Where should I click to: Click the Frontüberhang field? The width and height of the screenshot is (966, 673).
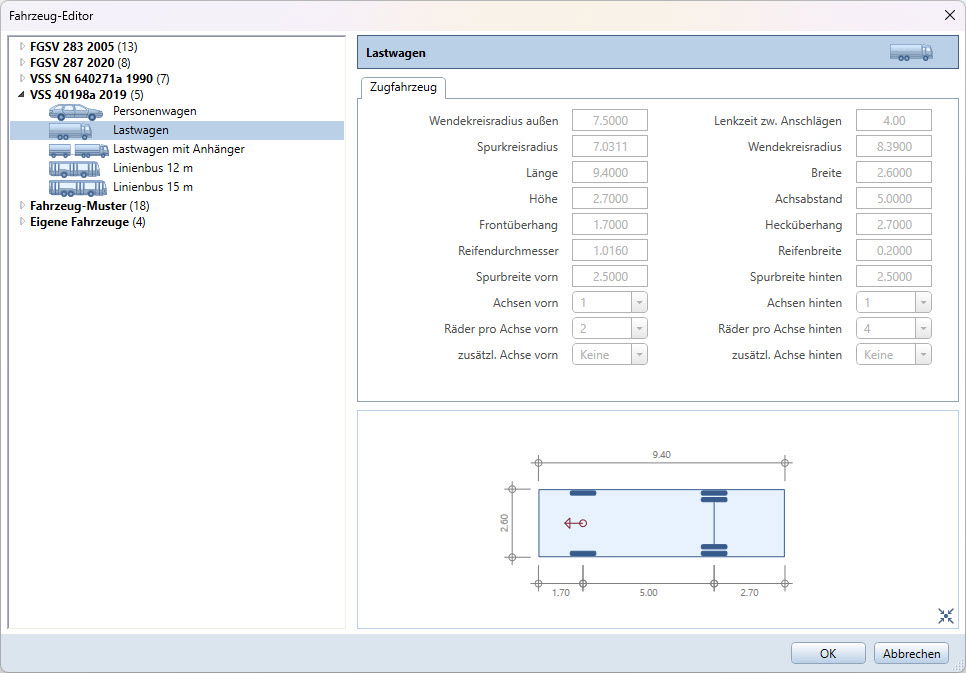(610, 224)
